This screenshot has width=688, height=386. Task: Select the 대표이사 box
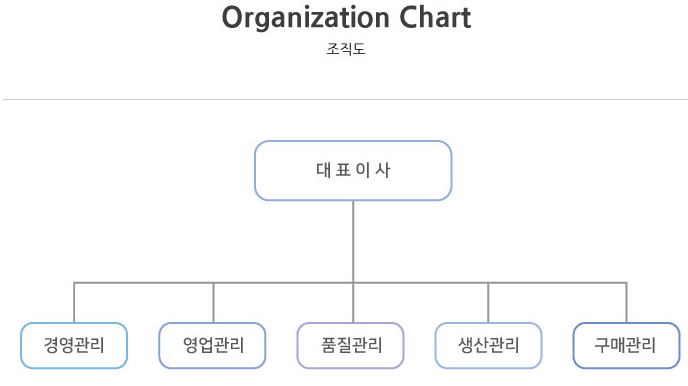point(353,171)
